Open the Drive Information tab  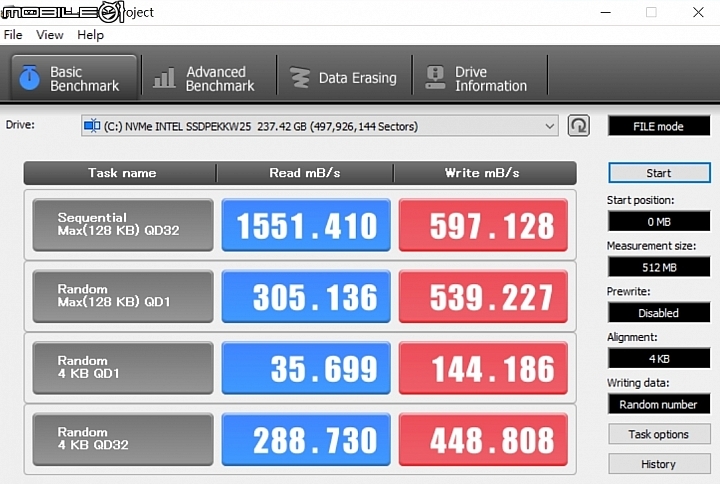click(x=480, y=78)
